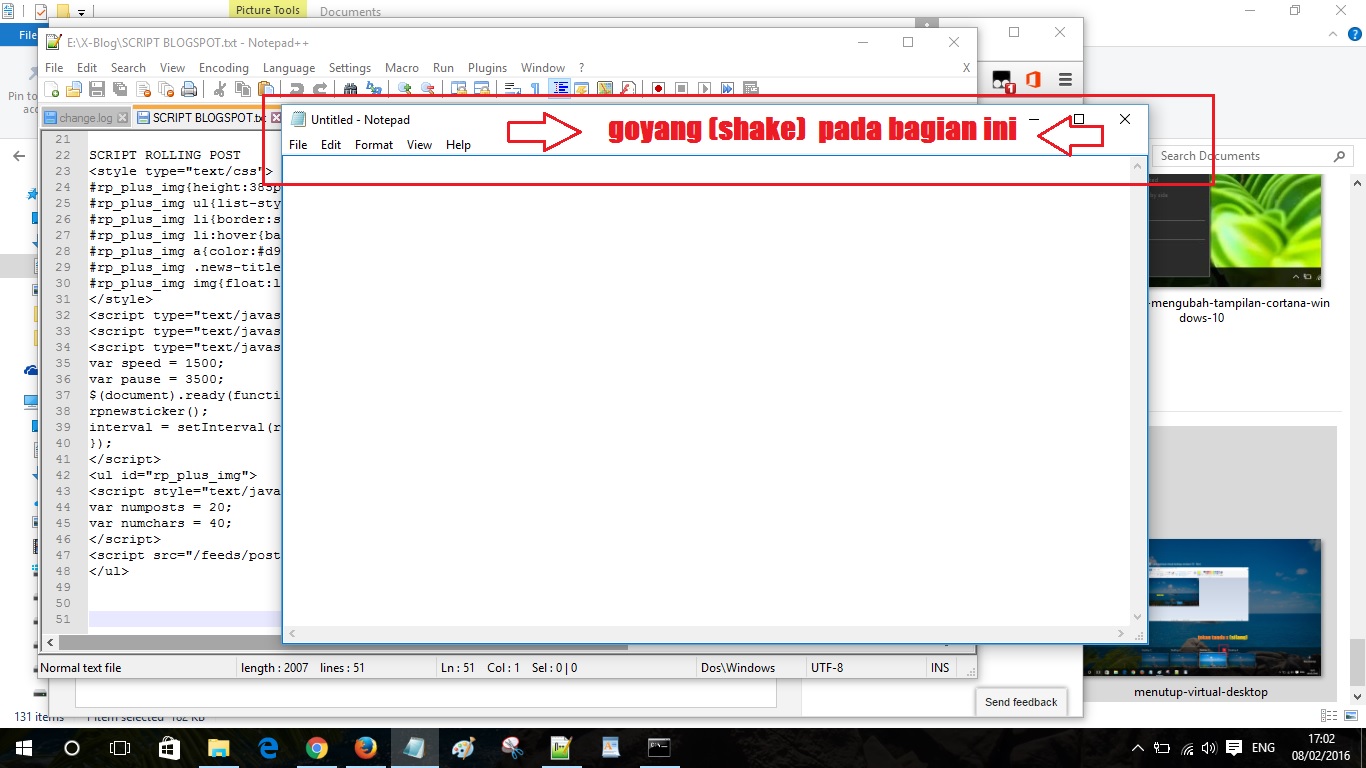Click the Explorer back arrow
1366x768 pixels.
click(18, 156)
